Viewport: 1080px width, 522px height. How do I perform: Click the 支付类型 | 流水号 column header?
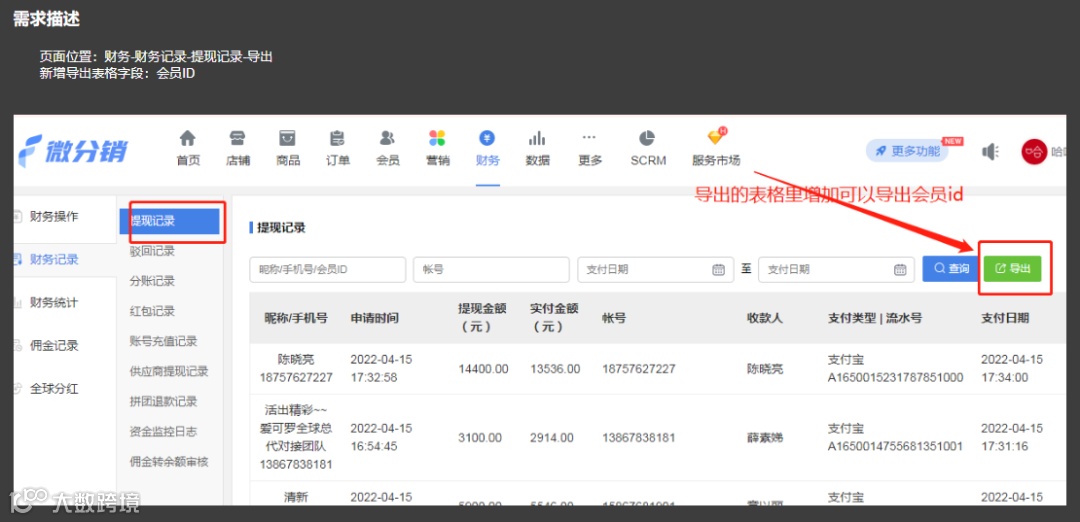tap(875, 318)
